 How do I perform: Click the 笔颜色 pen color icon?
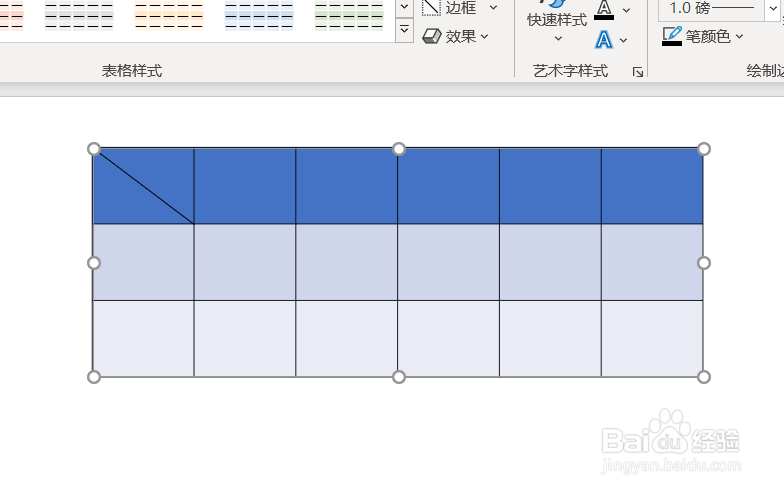coord(672,36)
